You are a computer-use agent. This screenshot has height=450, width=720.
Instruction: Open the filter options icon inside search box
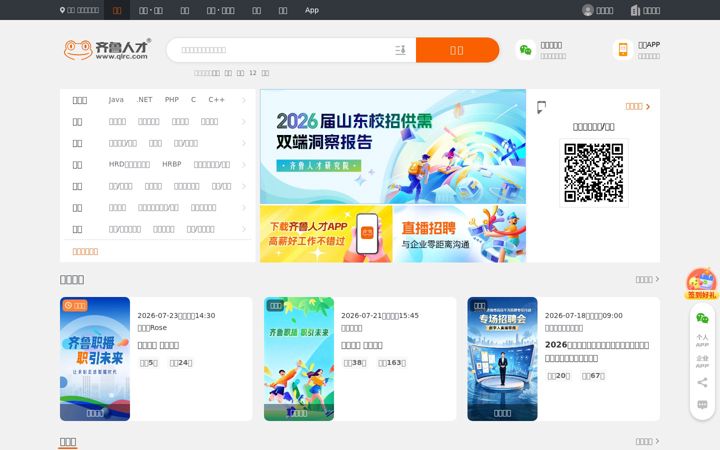tap(400, 50)
